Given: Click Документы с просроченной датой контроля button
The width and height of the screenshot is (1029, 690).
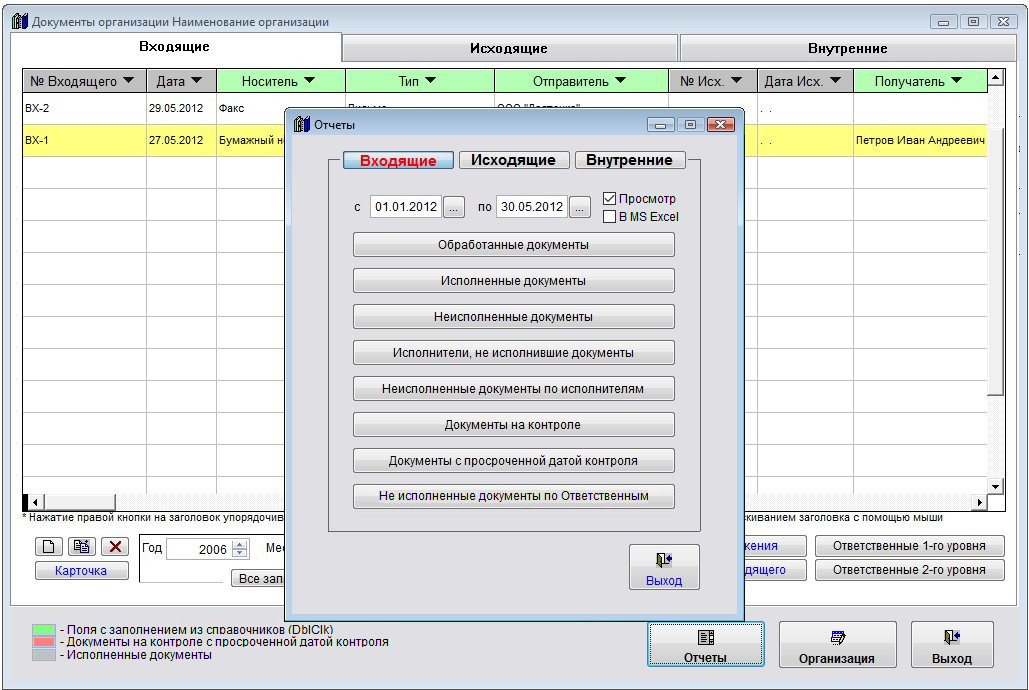Looking at the screenshot, I should tap(513, 461).
